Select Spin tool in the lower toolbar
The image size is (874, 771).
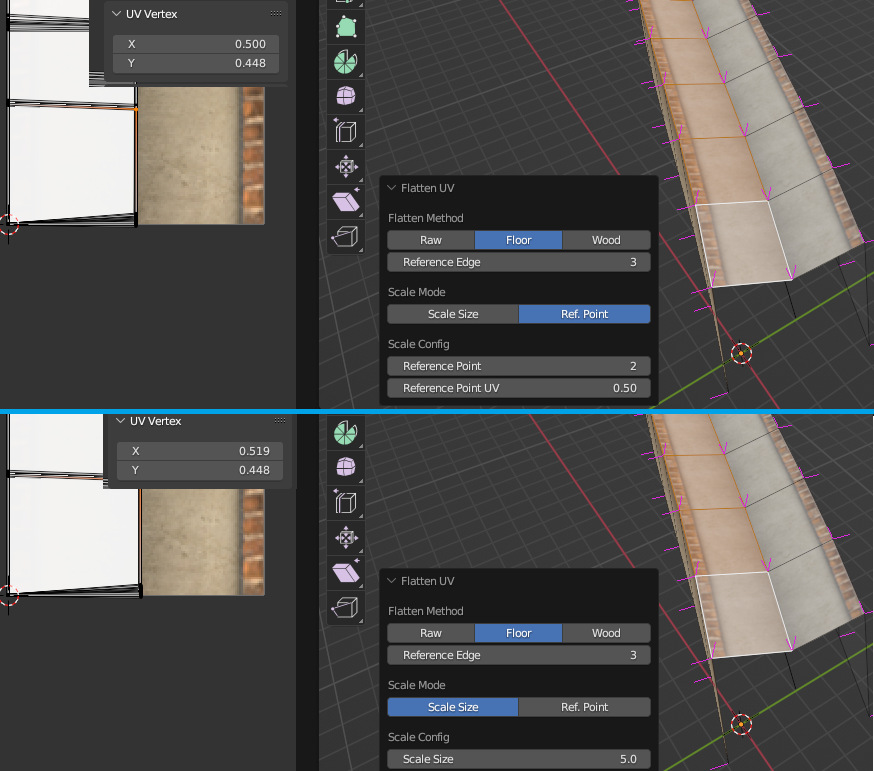point(346,433)
